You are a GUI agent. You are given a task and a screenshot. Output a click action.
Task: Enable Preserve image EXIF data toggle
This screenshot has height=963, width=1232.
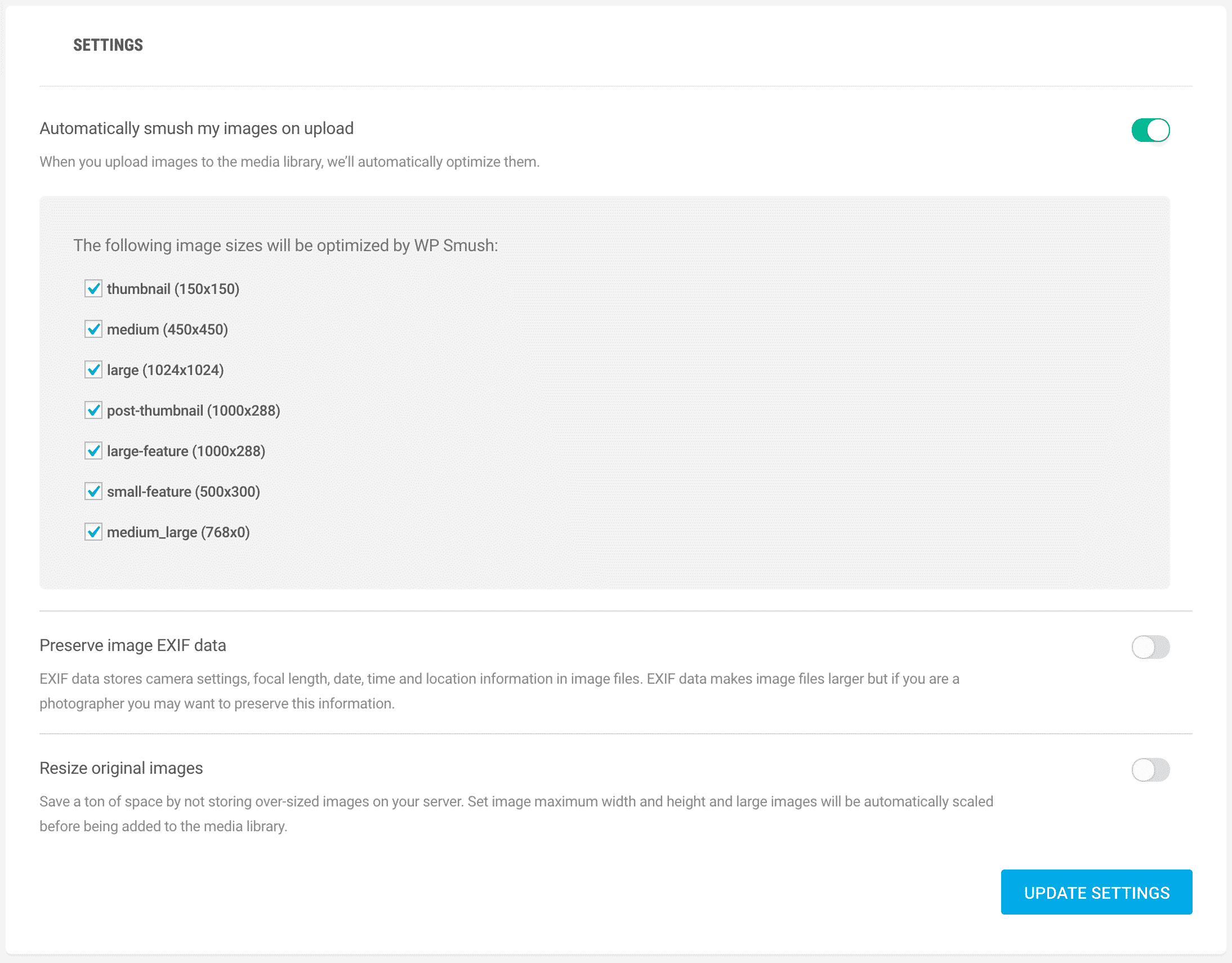click(1150, 647)
